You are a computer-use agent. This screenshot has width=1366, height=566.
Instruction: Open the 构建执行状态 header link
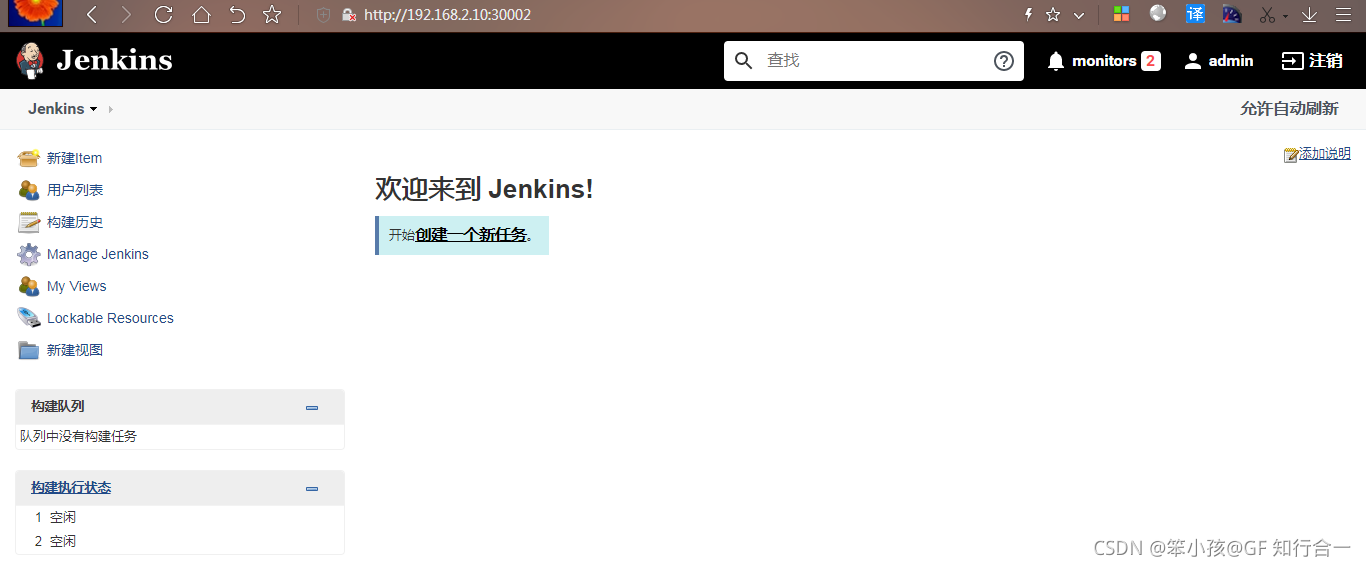click(x=71, y=488)
